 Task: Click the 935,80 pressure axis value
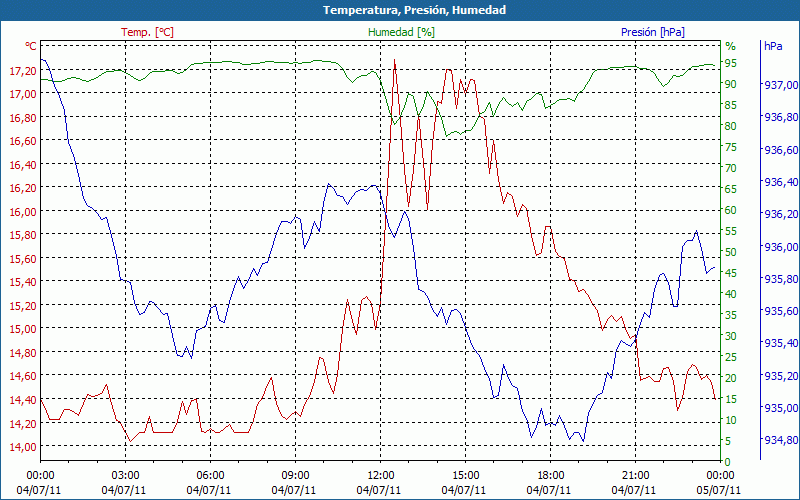781,279
